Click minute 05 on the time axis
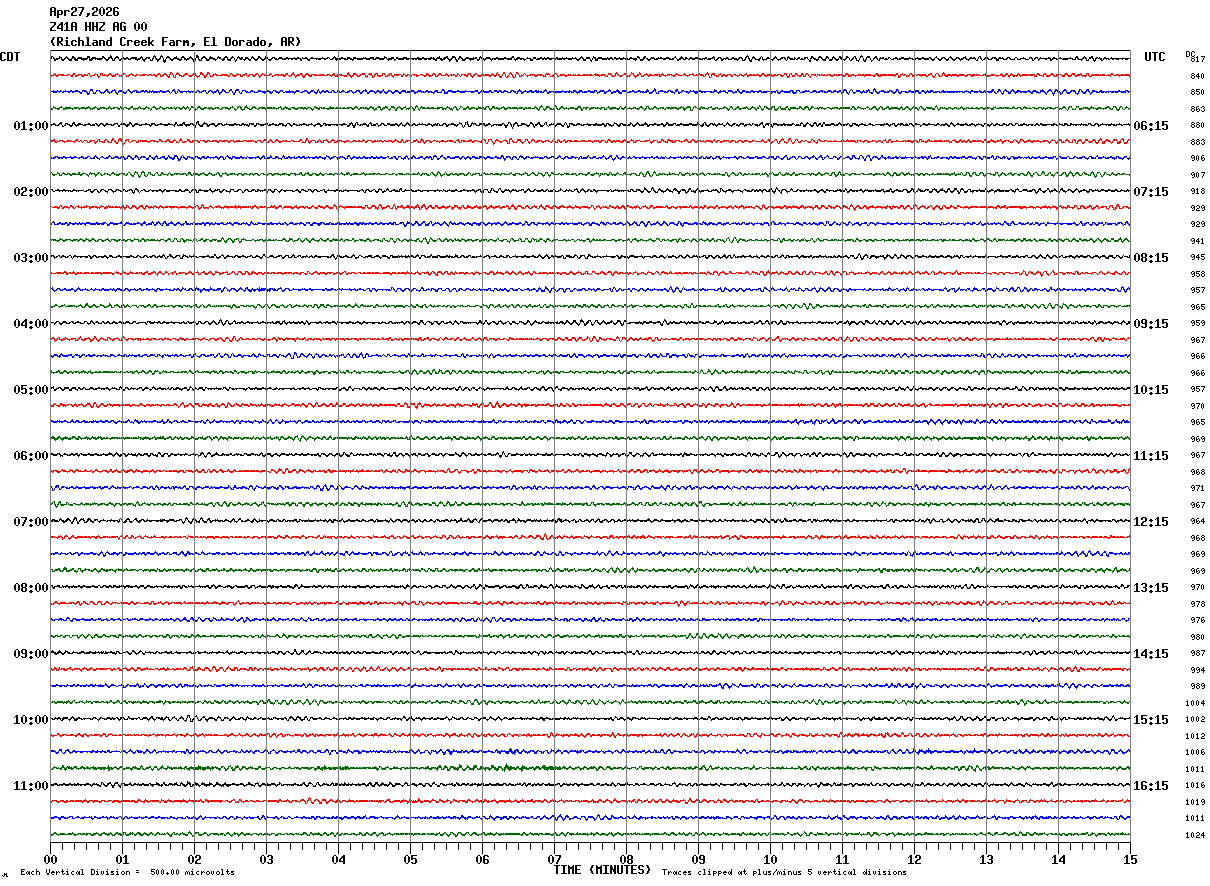 coord(410,859)
